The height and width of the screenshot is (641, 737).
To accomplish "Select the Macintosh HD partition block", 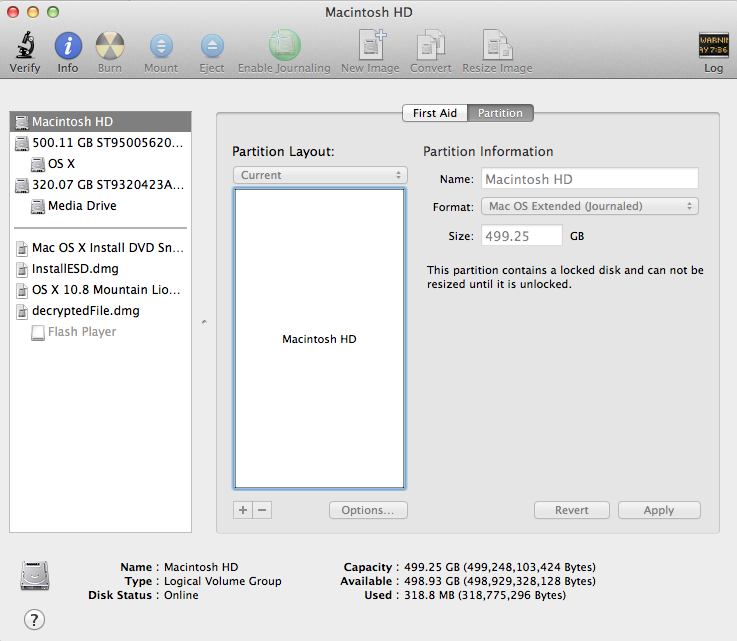I will [x=319, y=339].
